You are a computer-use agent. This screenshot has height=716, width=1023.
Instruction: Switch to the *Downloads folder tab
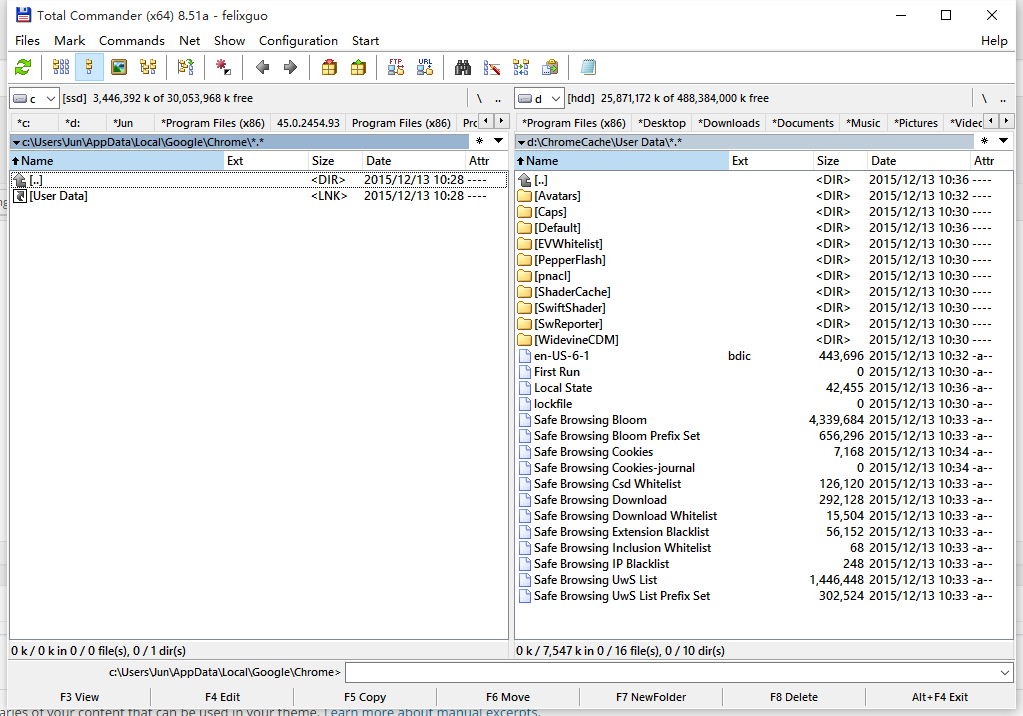tap(727, 122)
